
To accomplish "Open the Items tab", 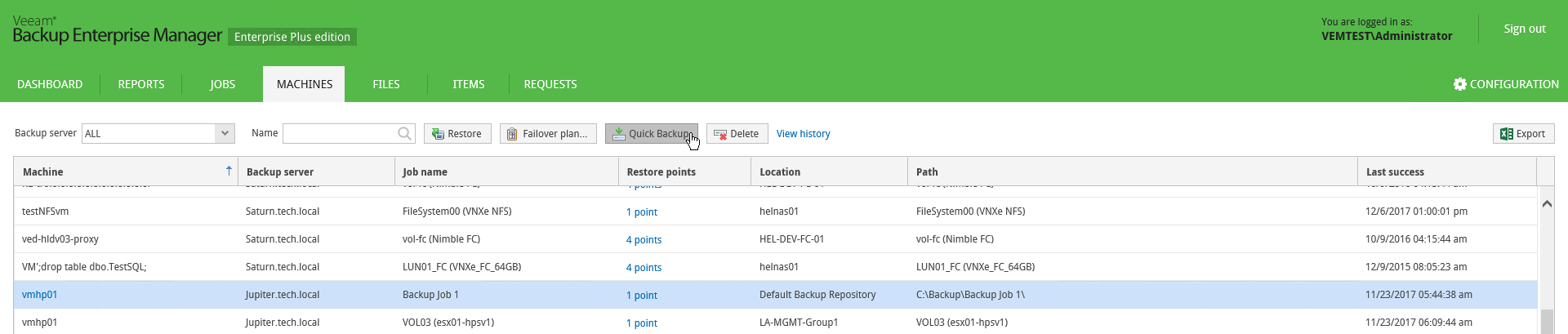I will (x=469, y=84).
